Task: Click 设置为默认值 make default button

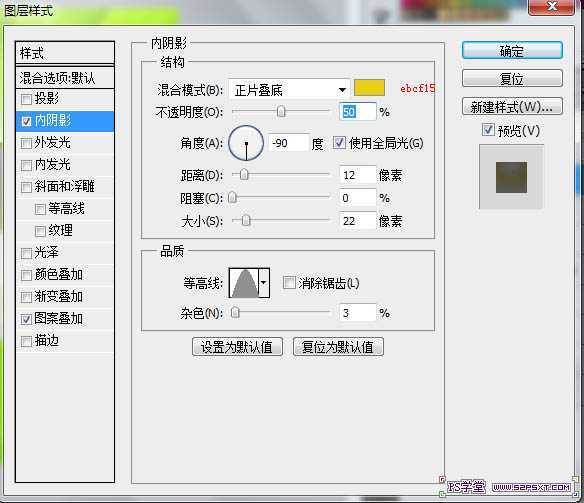Action: [237, 347]
